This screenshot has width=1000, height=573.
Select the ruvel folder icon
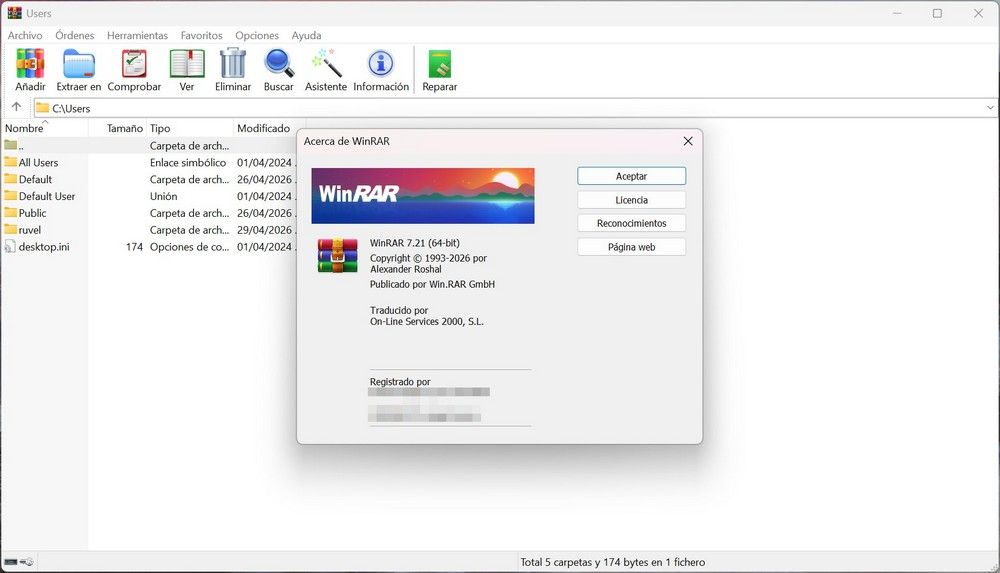click(10, 230)
